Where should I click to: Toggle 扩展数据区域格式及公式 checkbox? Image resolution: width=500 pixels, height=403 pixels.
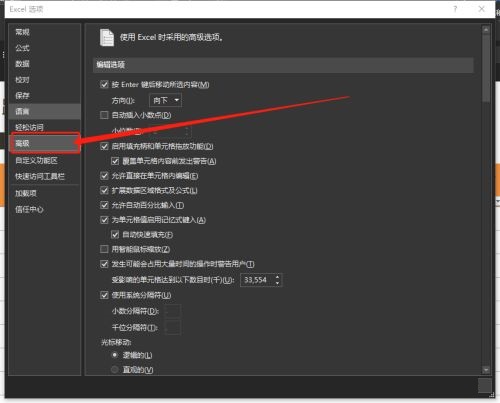104,191
